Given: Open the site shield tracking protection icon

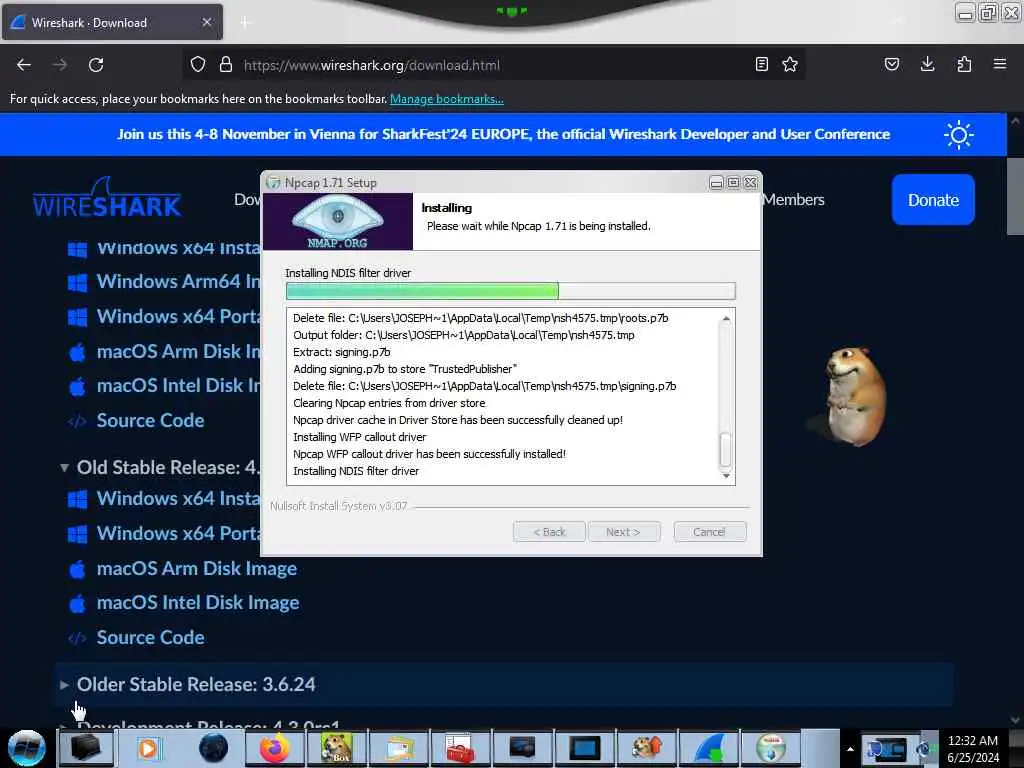Looking at the screenshot, I should 198,64.
